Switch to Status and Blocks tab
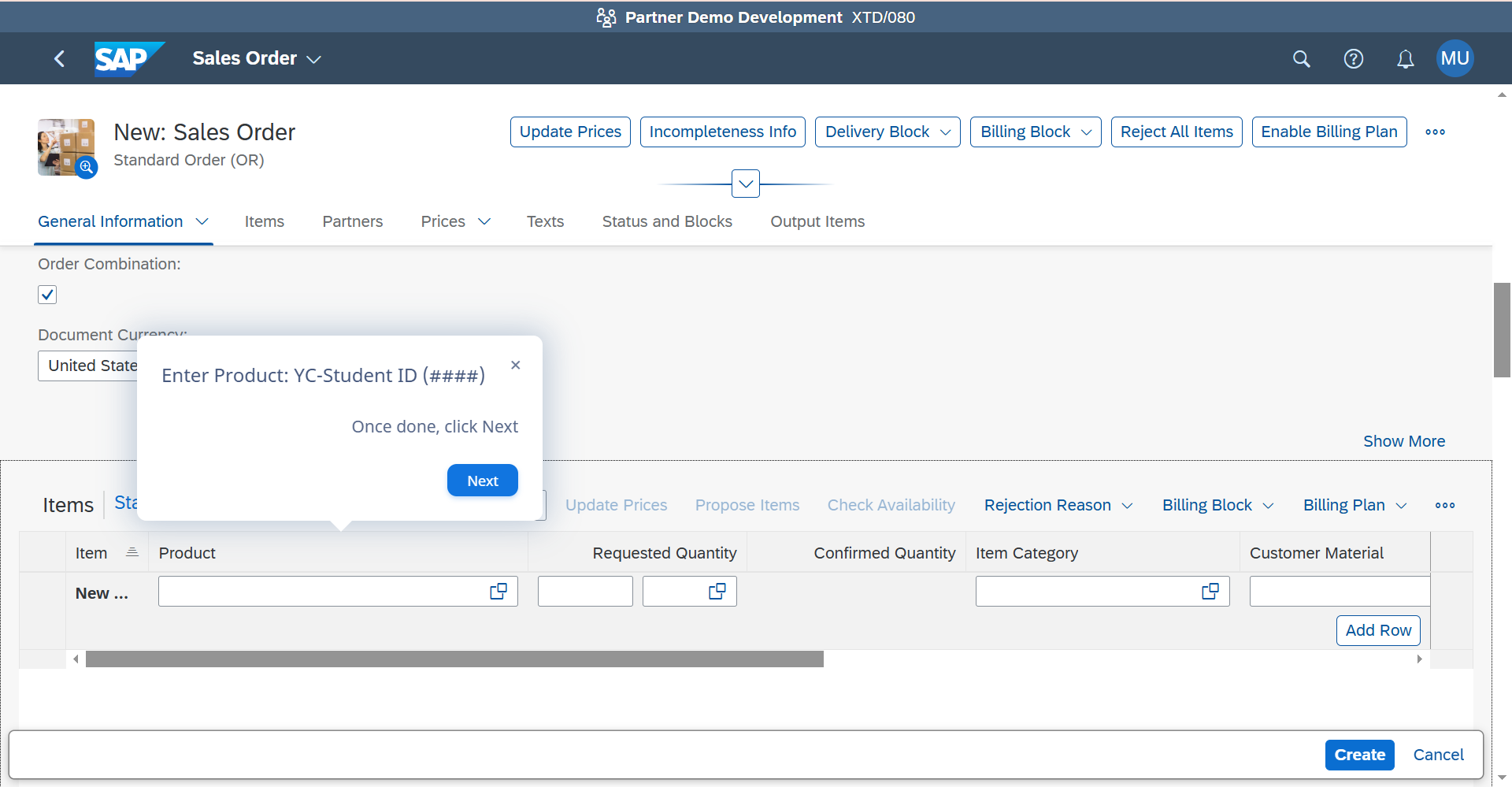The height and width of the screenshot is (787, 1512). 667,221
